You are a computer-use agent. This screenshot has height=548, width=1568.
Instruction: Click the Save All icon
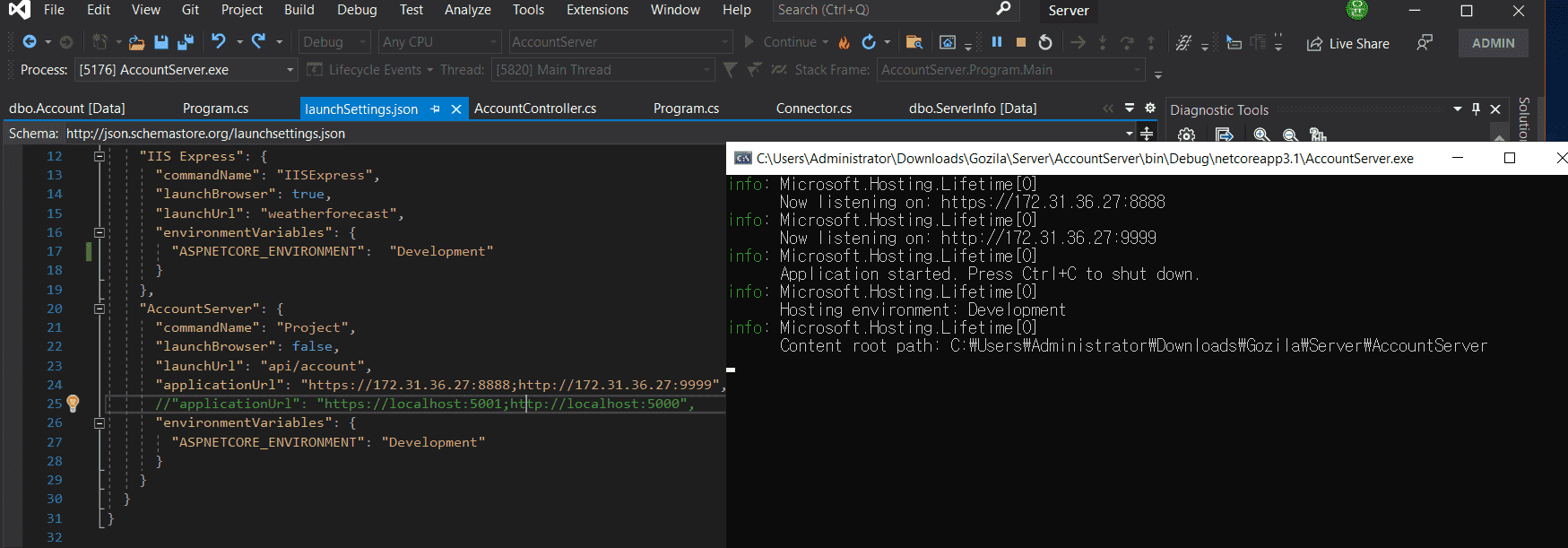point(186,42)
